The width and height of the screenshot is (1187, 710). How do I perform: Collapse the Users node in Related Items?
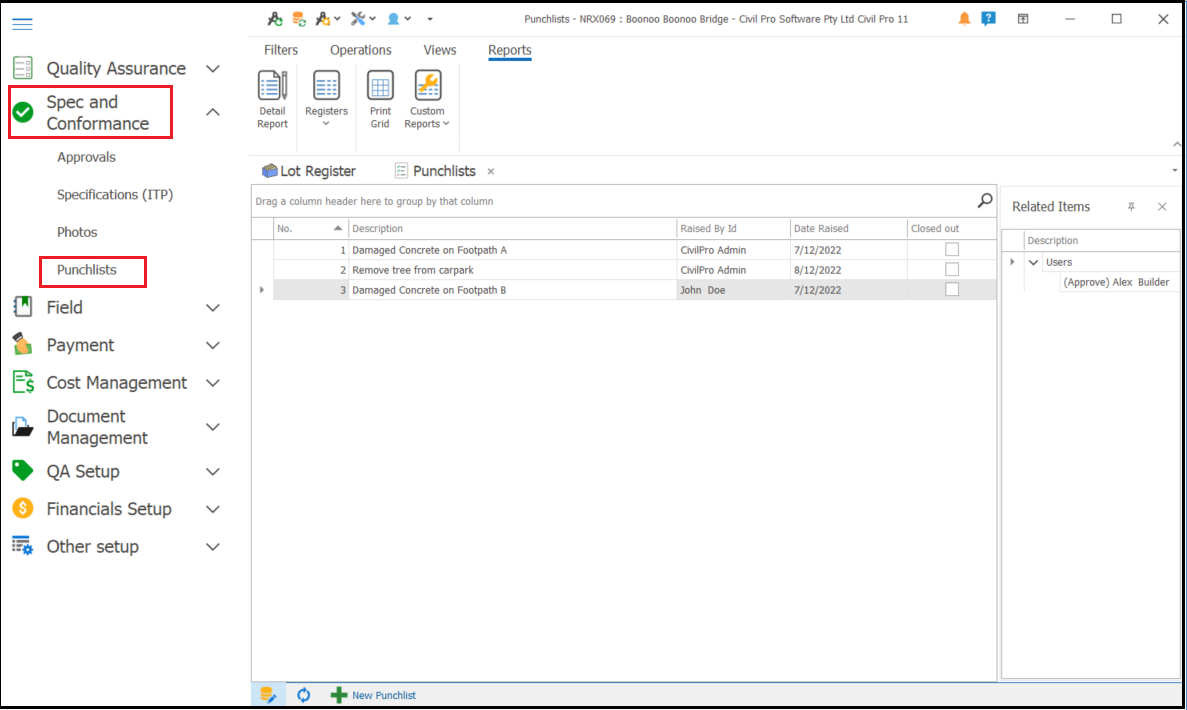(1033, 262)
